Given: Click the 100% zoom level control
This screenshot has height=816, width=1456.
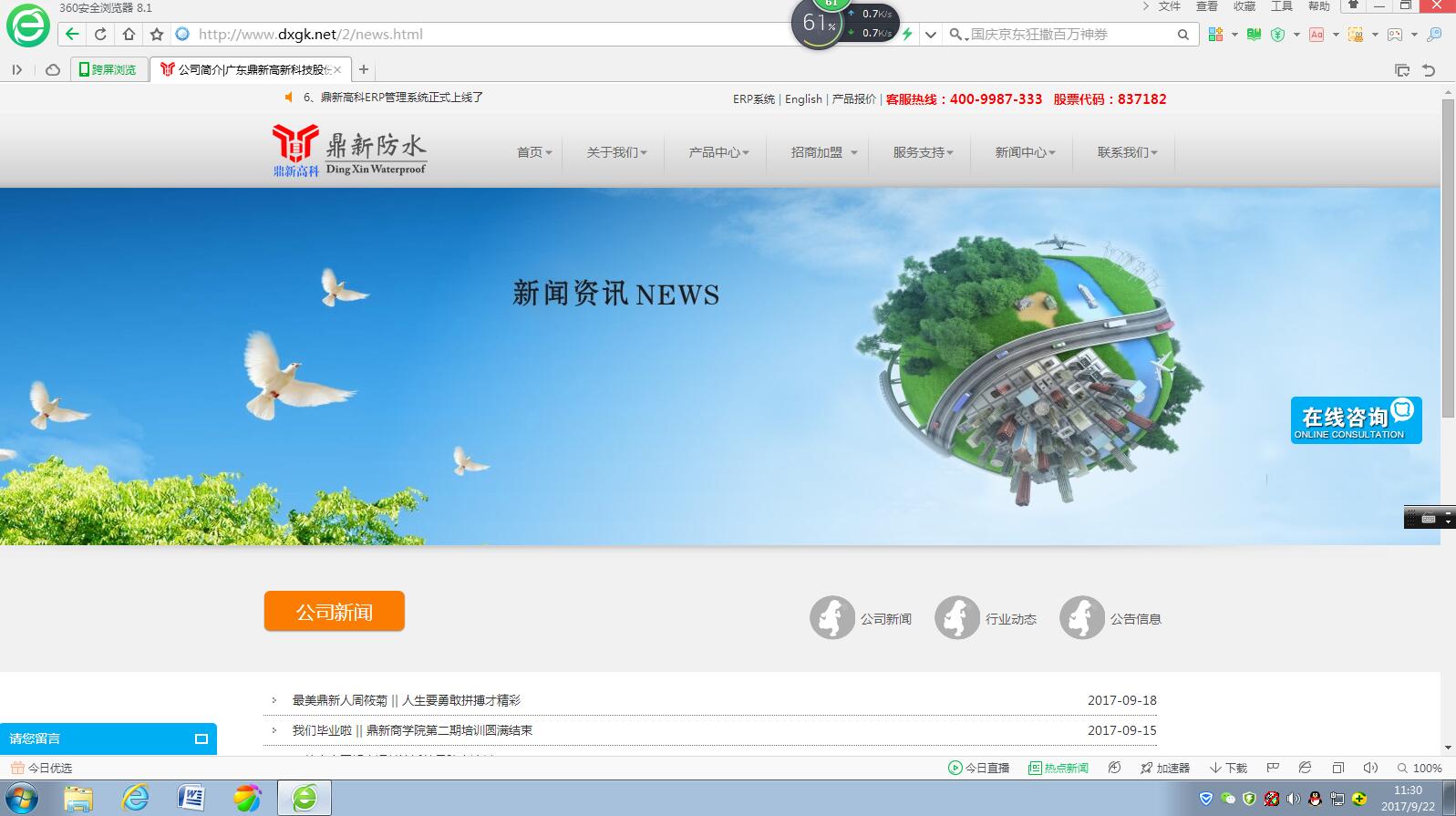Looking at the screenshot, I should coord(1420,768).
